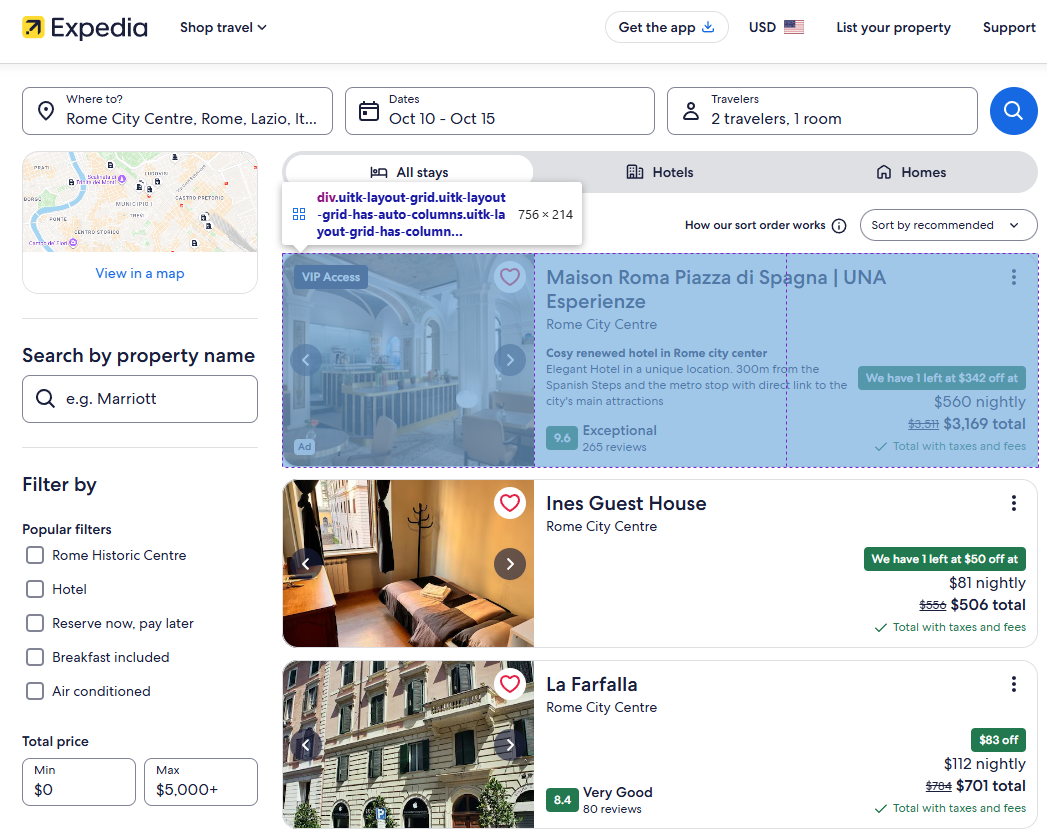
Task: Click the View in a map link
Action: coord(139,272)
